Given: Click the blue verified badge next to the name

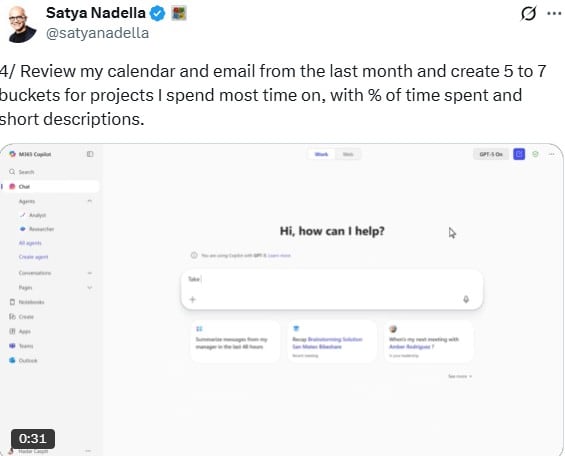Looking at the screenshot, I should click(x=157, y=14).
